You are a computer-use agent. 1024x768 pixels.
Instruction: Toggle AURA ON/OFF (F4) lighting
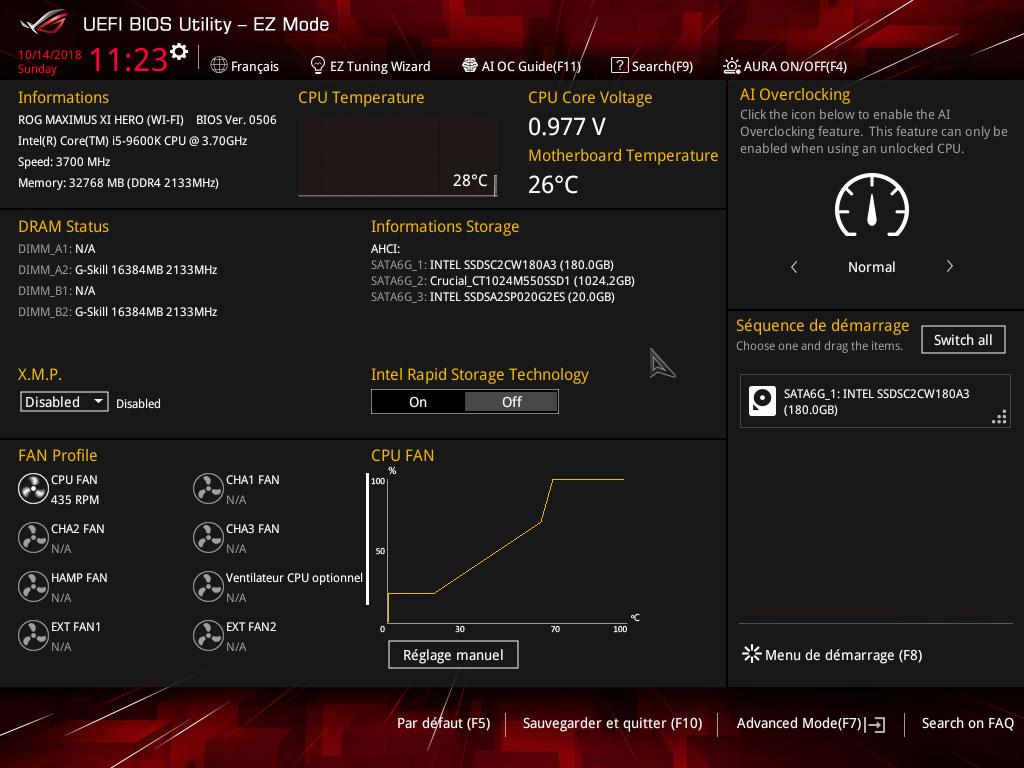784,66
